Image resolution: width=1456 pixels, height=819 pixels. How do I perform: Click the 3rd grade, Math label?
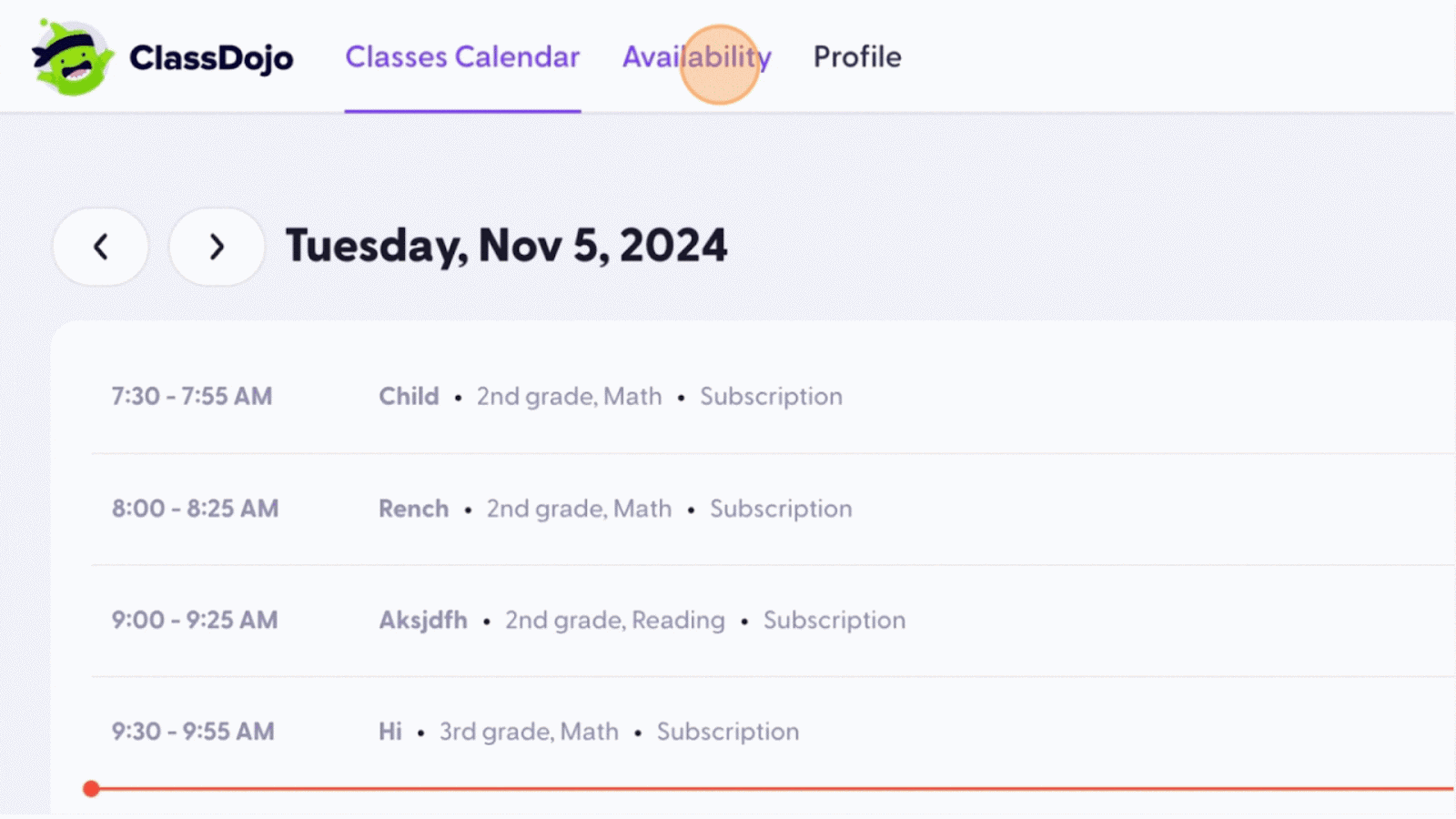(x=529, y=732)
